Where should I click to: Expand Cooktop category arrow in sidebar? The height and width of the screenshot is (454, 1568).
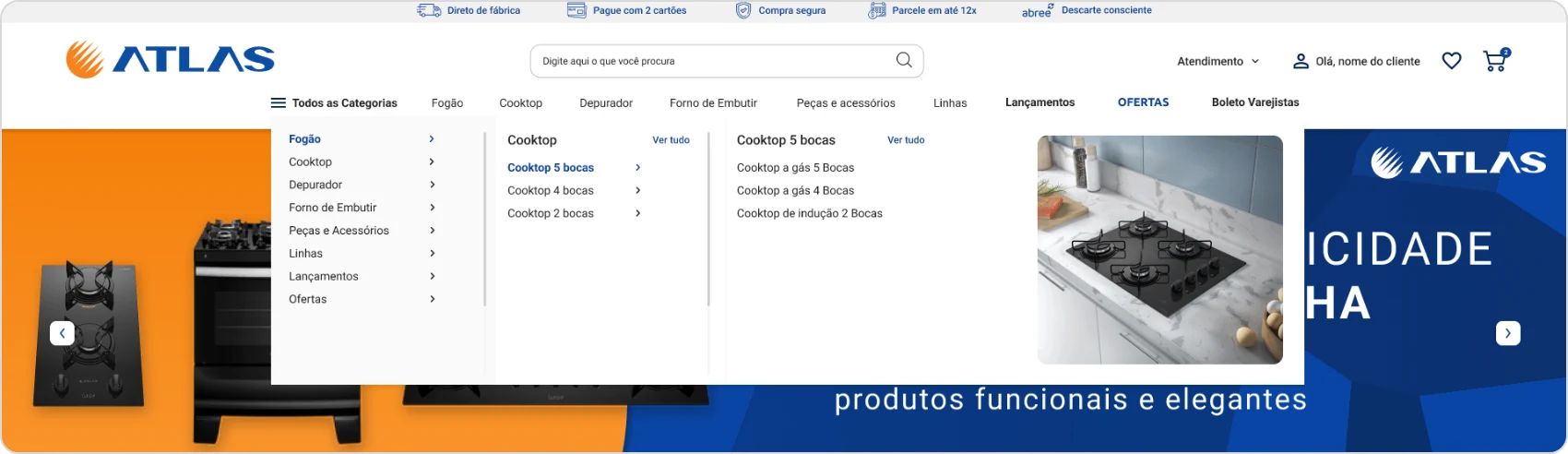(x=432, y=161)
